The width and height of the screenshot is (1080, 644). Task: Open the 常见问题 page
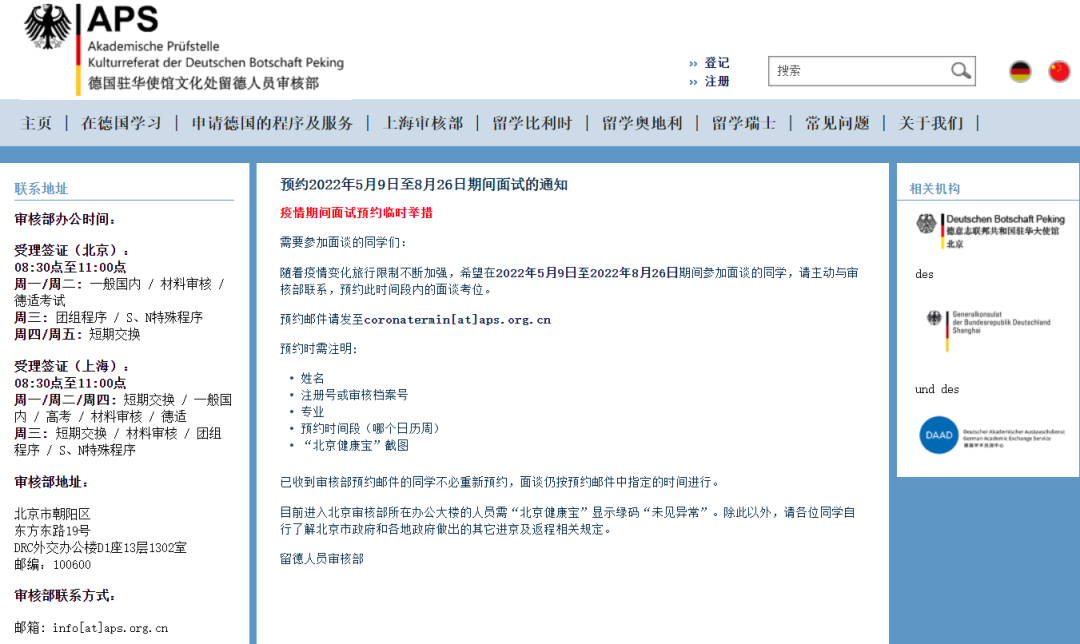click(x=838, y=122)
